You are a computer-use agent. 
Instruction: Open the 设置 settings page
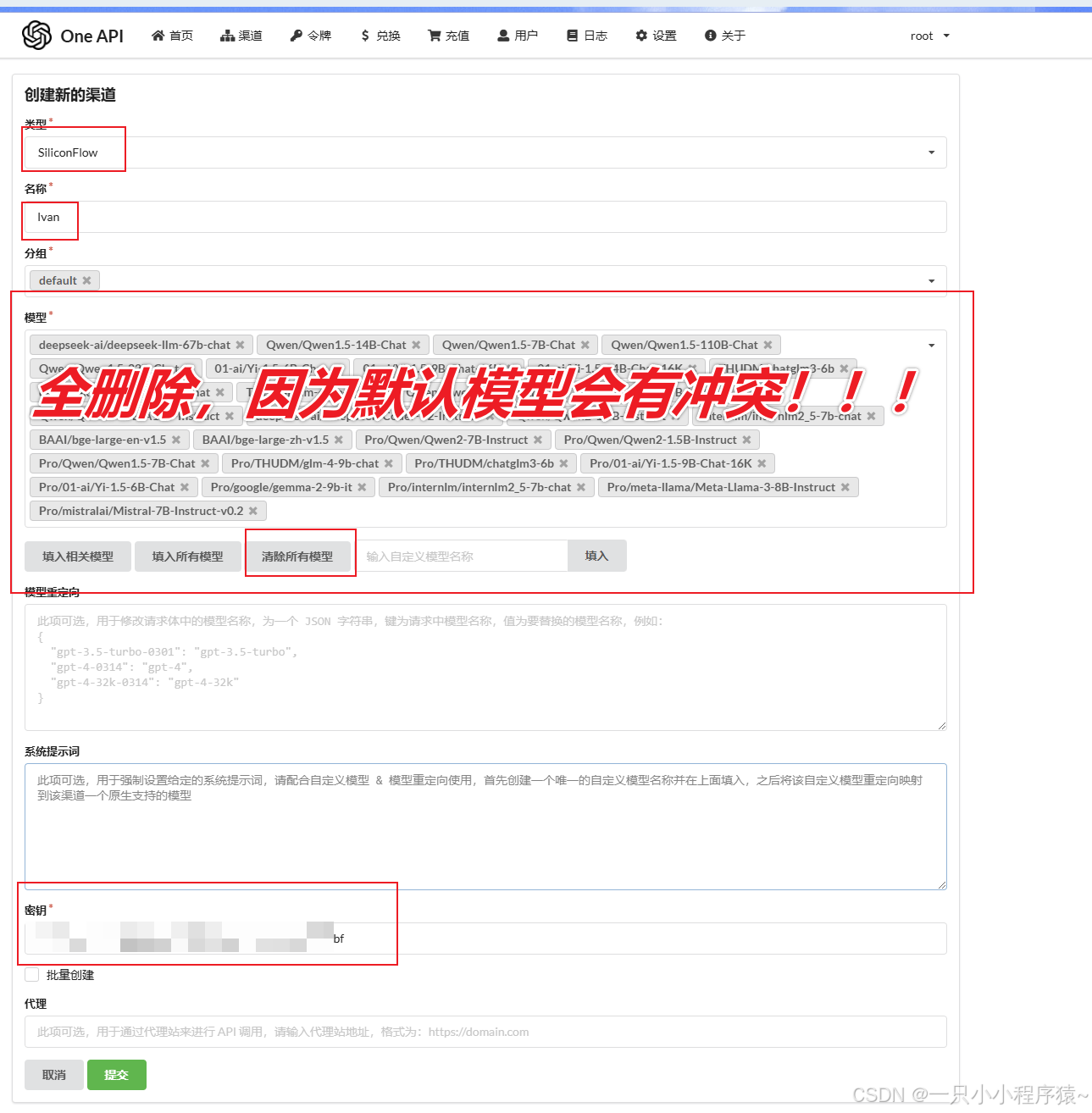657,36
